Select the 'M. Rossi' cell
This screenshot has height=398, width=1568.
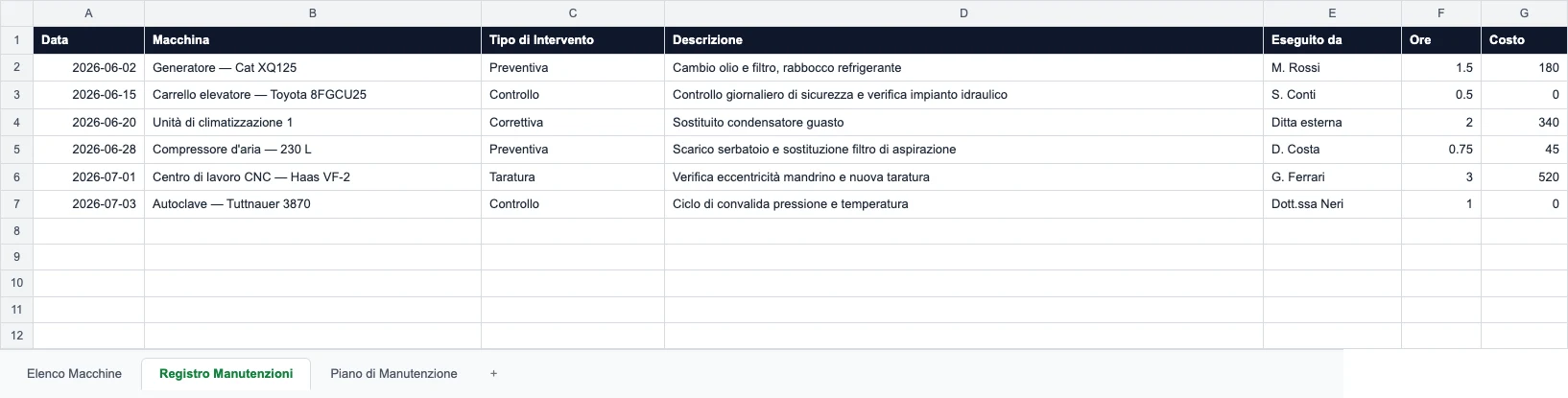[x=1333, y=68]
